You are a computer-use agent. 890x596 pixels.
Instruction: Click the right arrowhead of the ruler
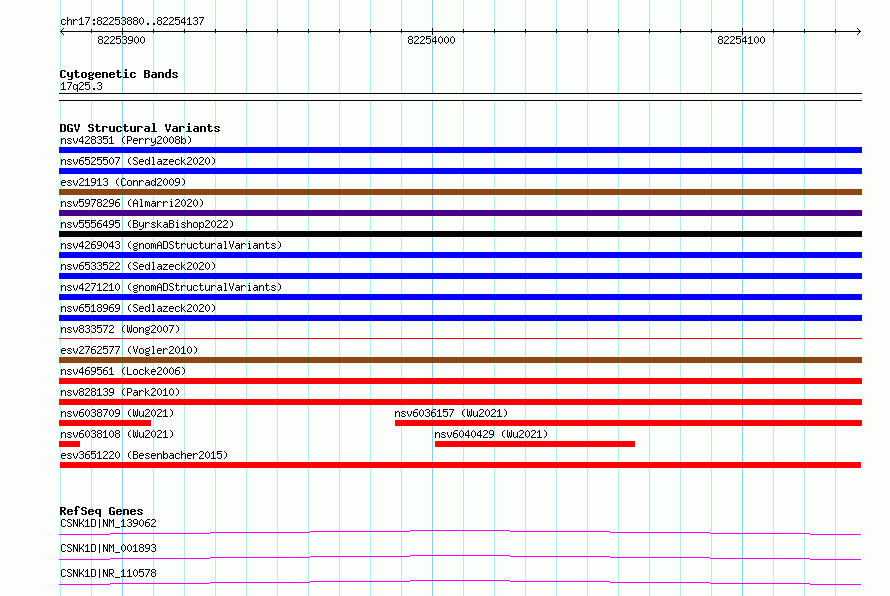[x=859, y=31]
